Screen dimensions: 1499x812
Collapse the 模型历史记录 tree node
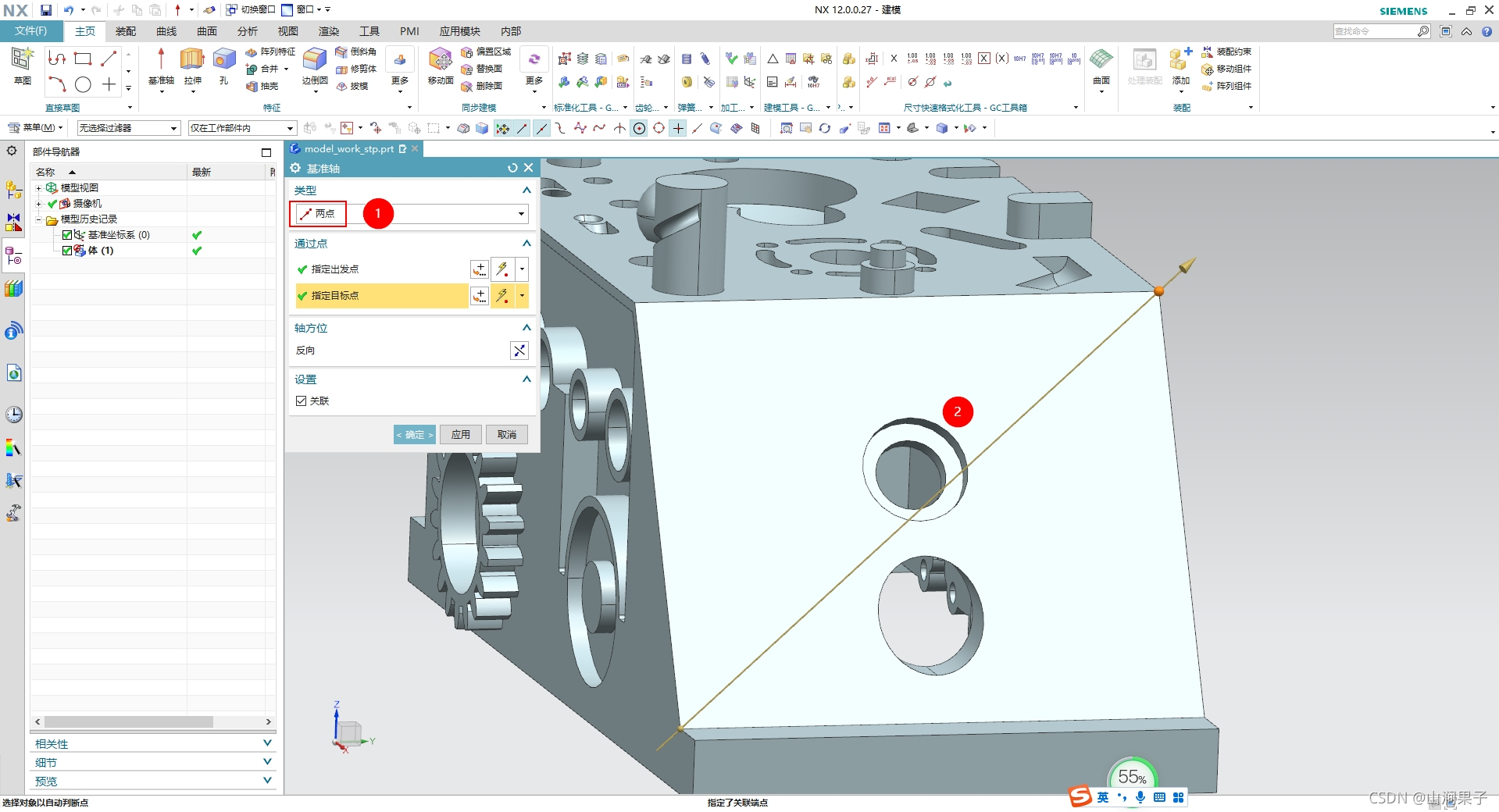tap(38, 219)
